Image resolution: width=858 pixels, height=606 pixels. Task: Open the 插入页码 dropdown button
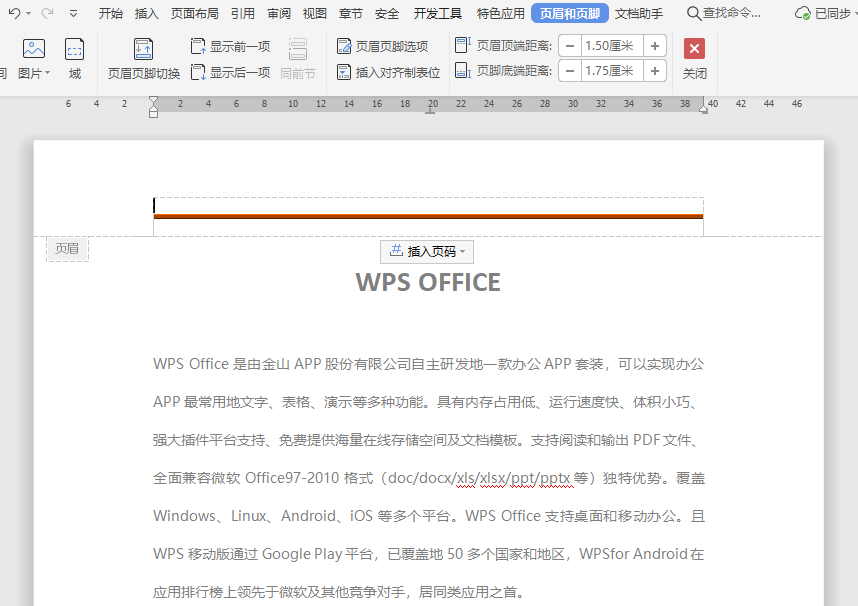(427, 251)
